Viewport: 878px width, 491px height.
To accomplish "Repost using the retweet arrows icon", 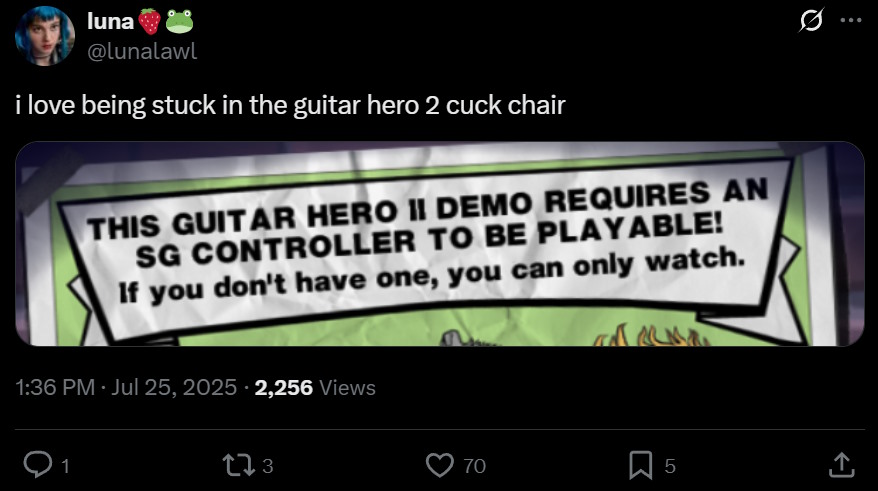I will pos(239,465).
